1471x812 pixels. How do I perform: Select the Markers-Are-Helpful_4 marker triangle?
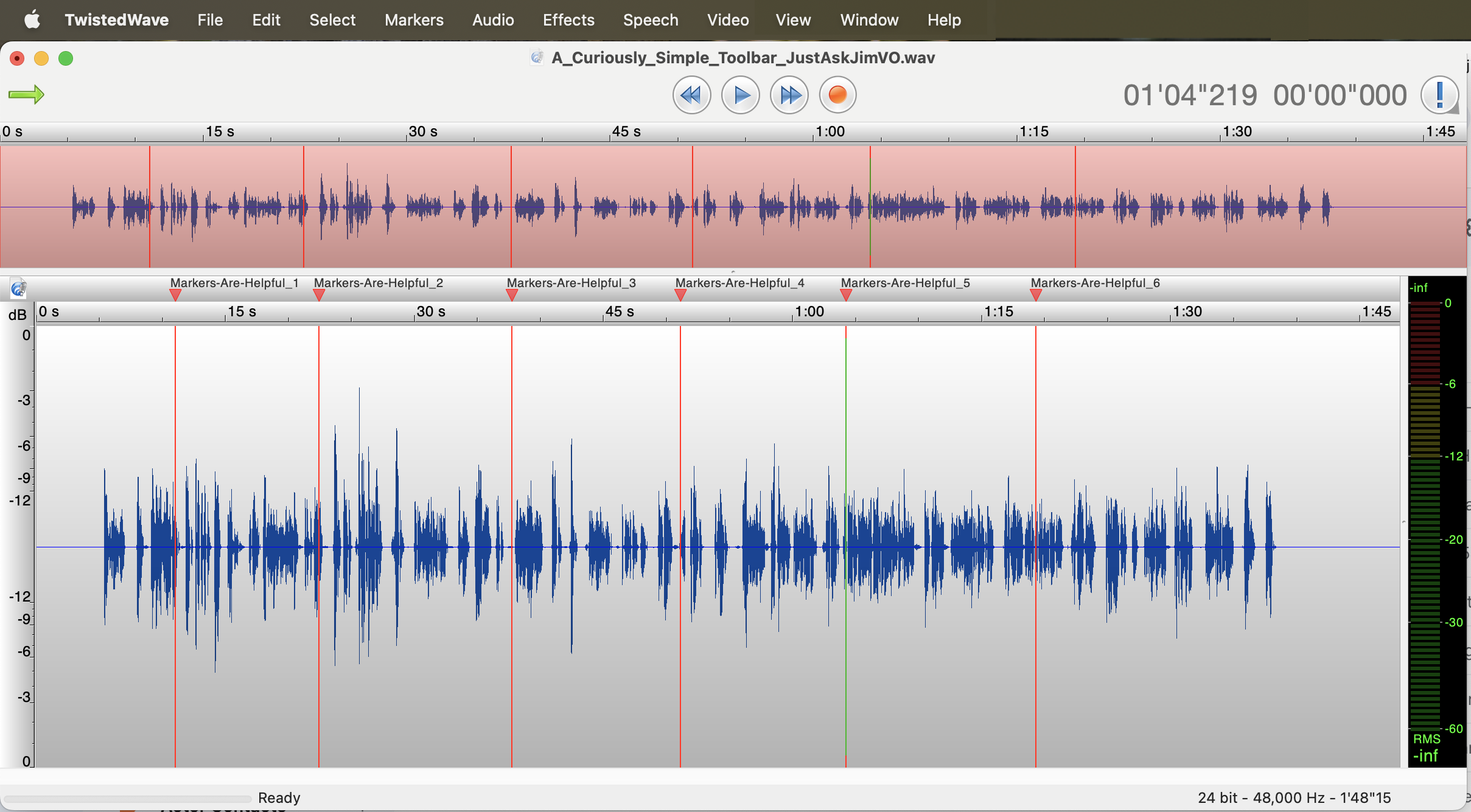coord(680,296)
